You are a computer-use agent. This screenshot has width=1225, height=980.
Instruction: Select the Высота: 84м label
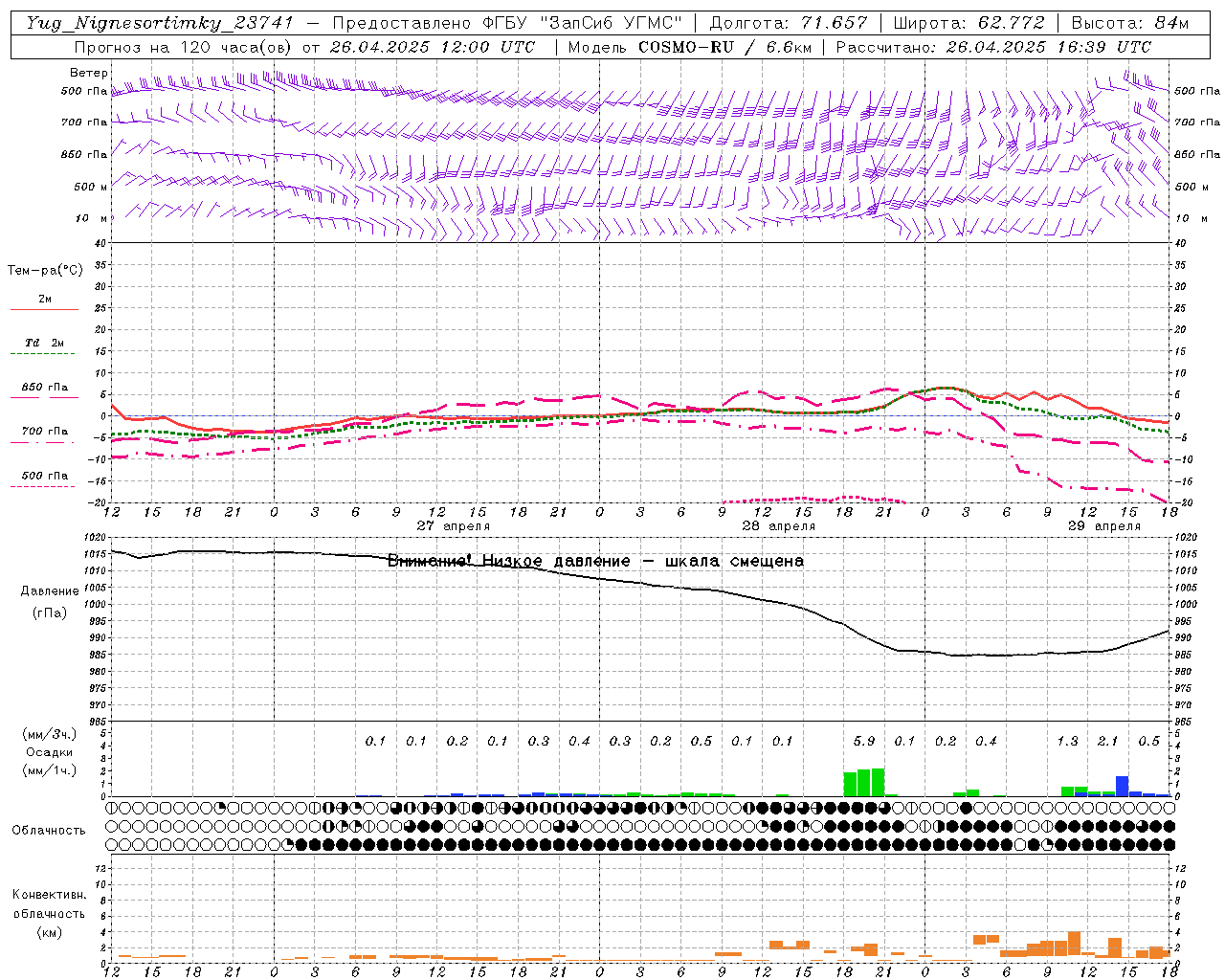[1129, 24]
